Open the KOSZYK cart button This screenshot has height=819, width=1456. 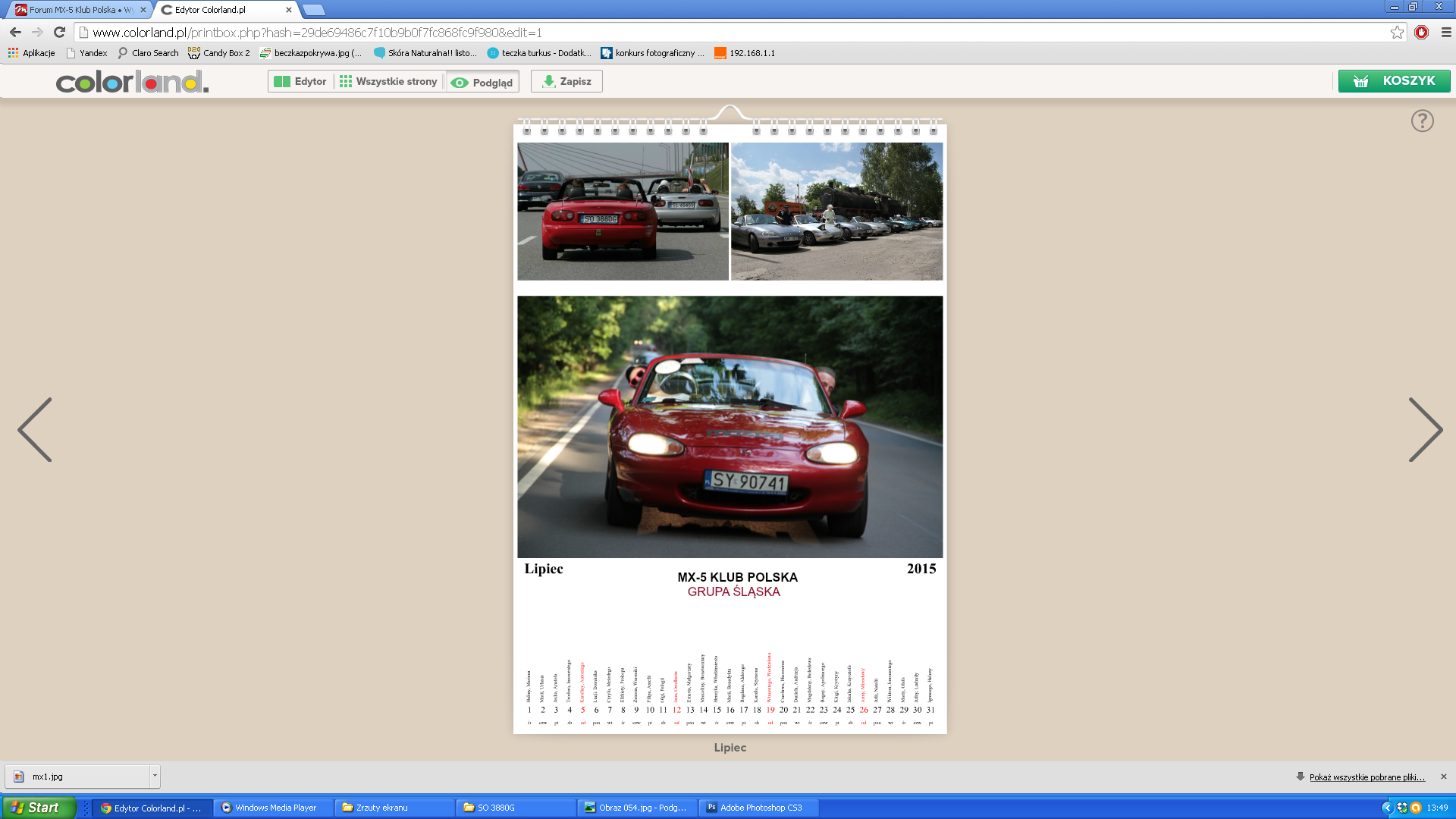pos(1394,81)
